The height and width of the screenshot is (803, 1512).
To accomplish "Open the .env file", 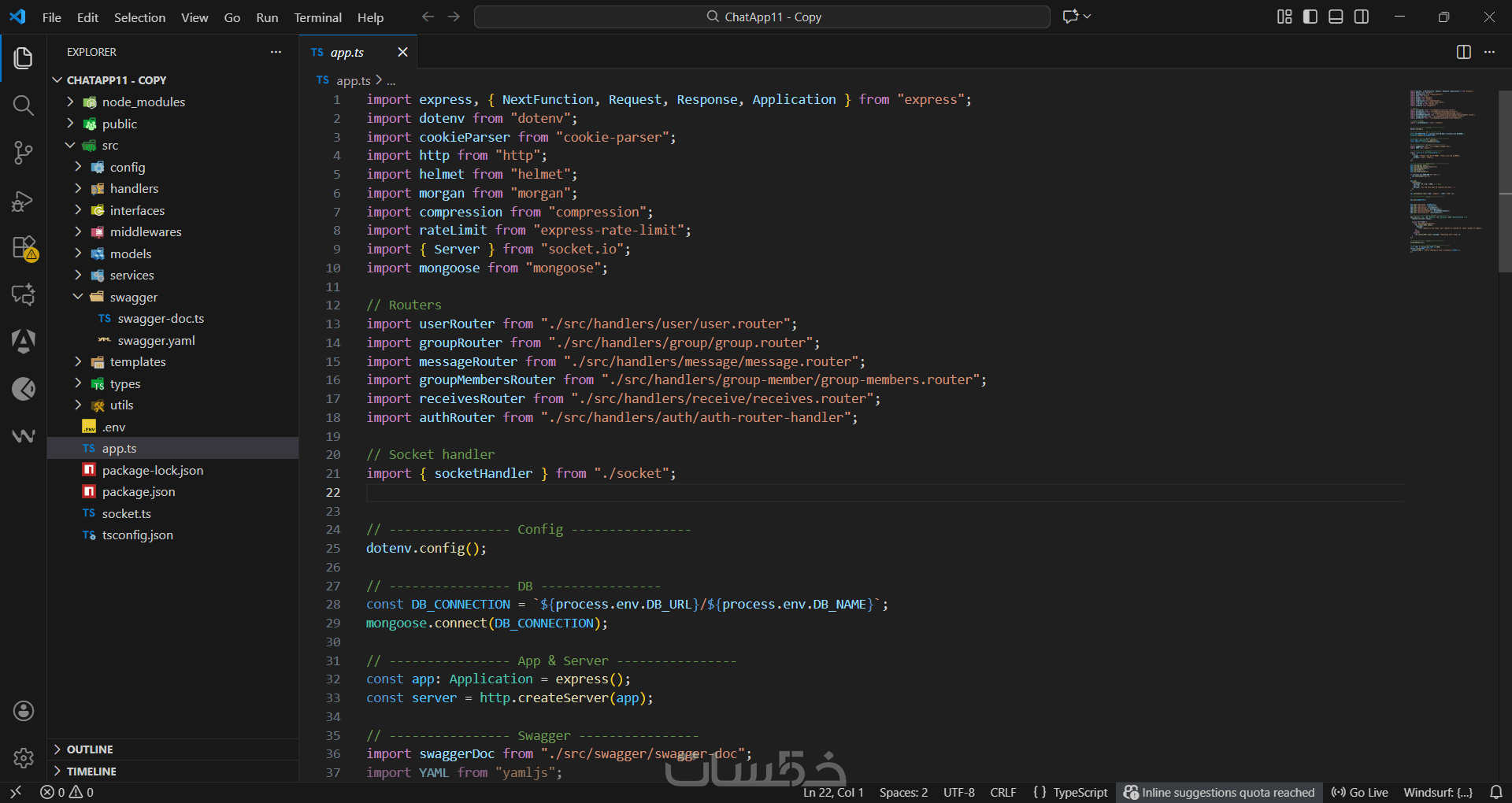I will [113, 427].
